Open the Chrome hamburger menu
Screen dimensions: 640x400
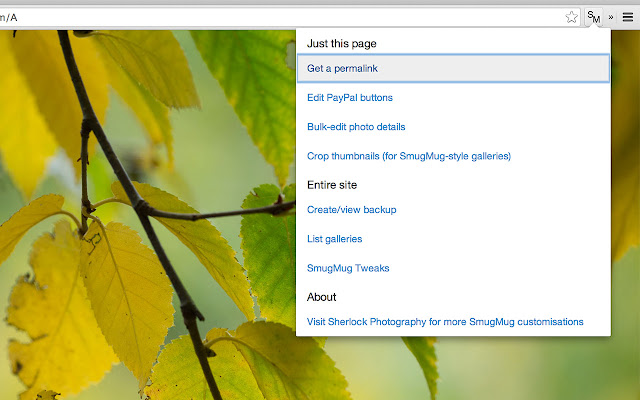628,17
